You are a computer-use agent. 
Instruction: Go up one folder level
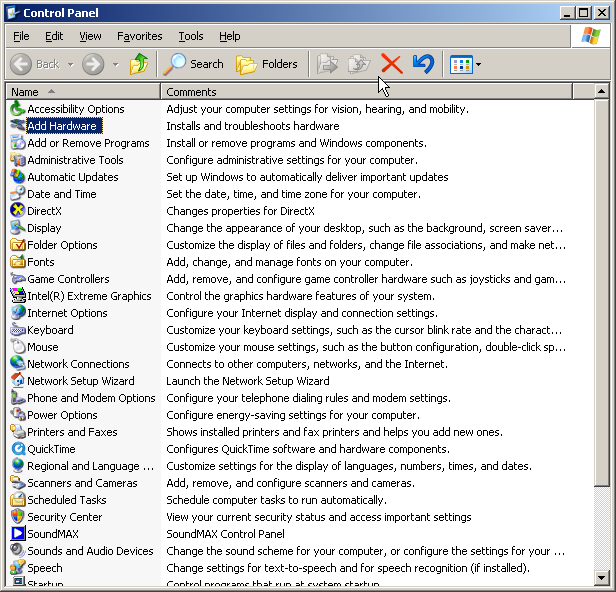tap(139, 64)
